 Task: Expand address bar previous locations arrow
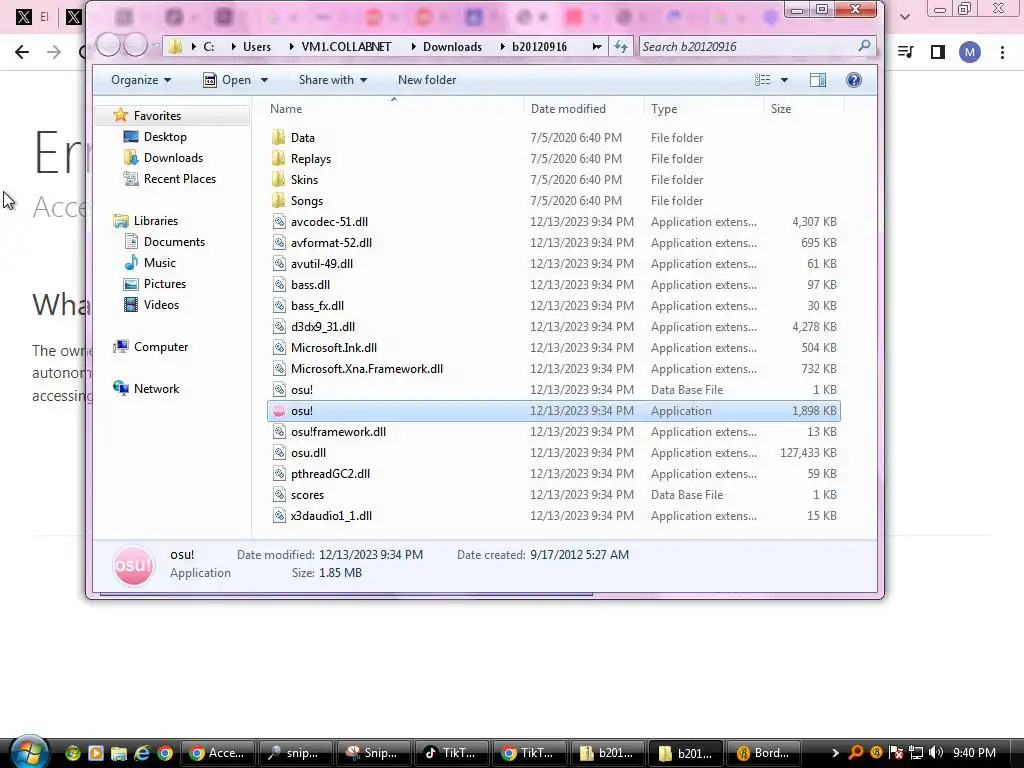[x=597, y=46]
